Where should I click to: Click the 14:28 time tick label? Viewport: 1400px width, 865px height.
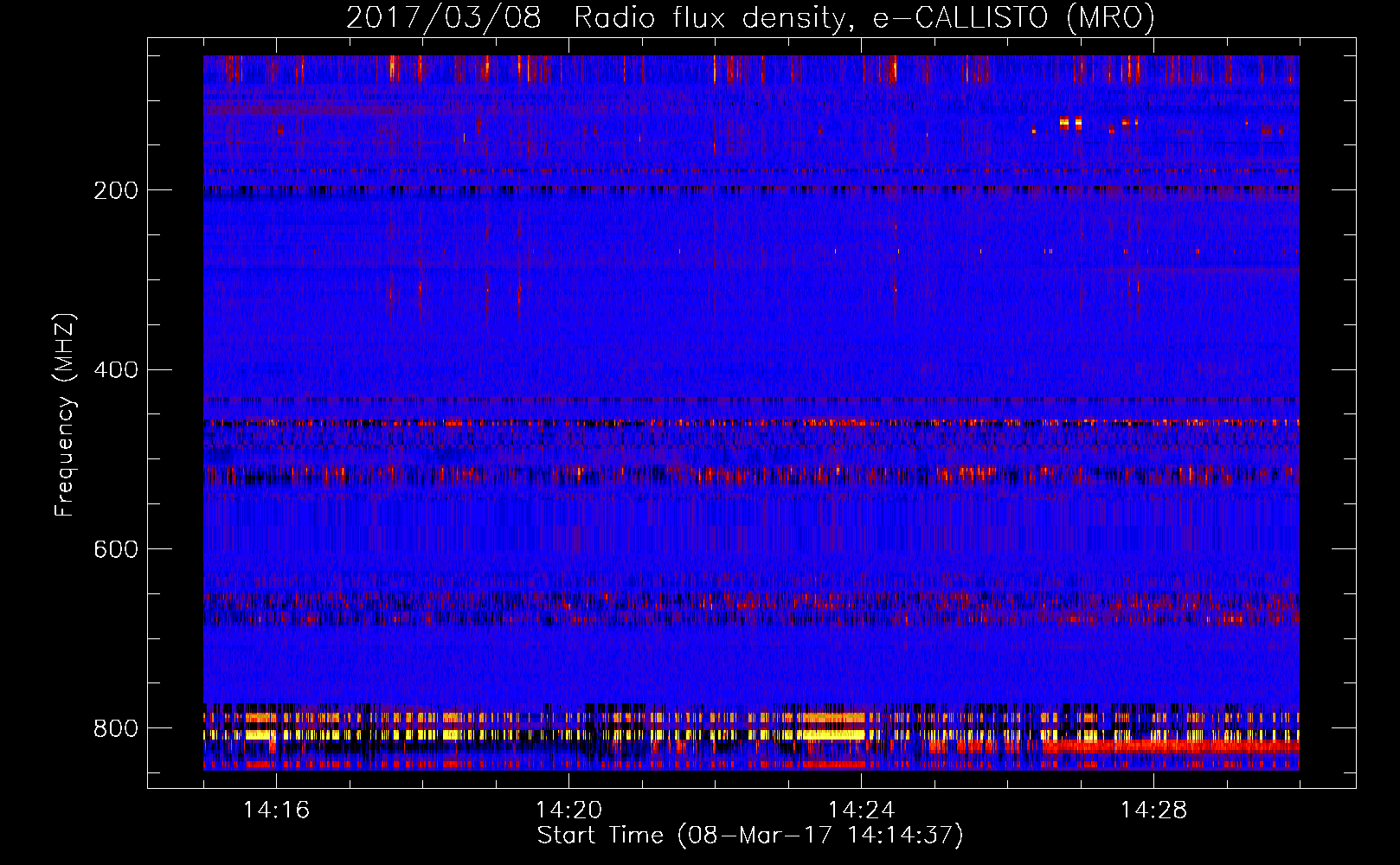(x=1153, y=810)
